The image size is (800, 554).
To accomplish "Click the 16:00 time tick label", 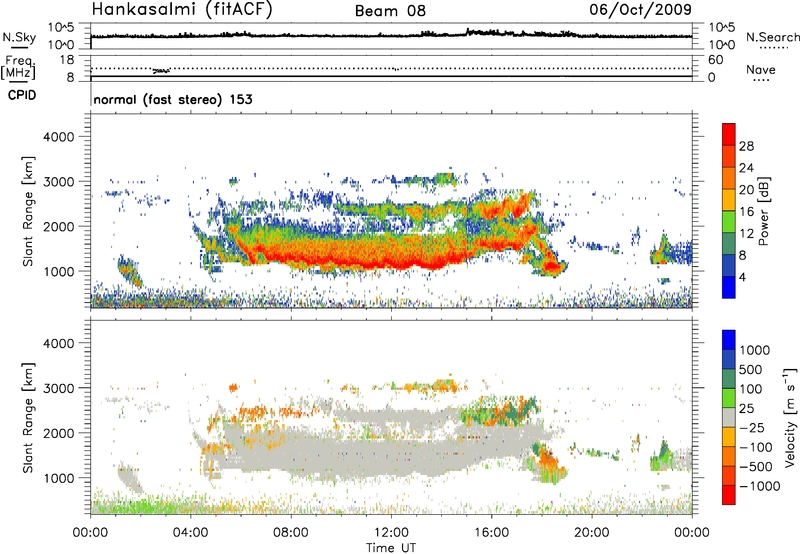I will tap(491, 533).
